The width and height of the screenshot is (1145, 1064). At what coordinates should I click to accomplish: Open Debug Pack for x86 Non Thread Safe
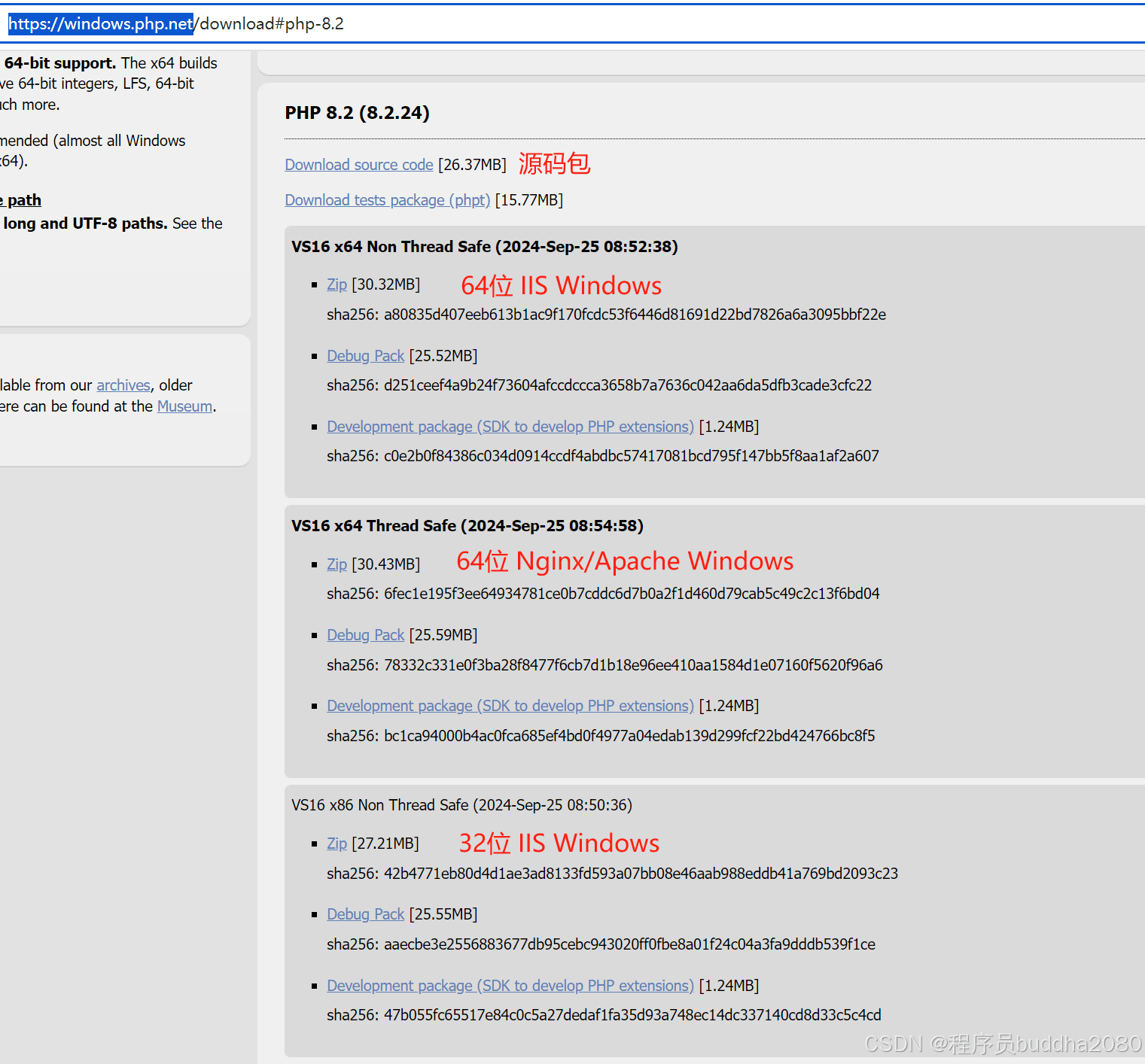point(365,914)
